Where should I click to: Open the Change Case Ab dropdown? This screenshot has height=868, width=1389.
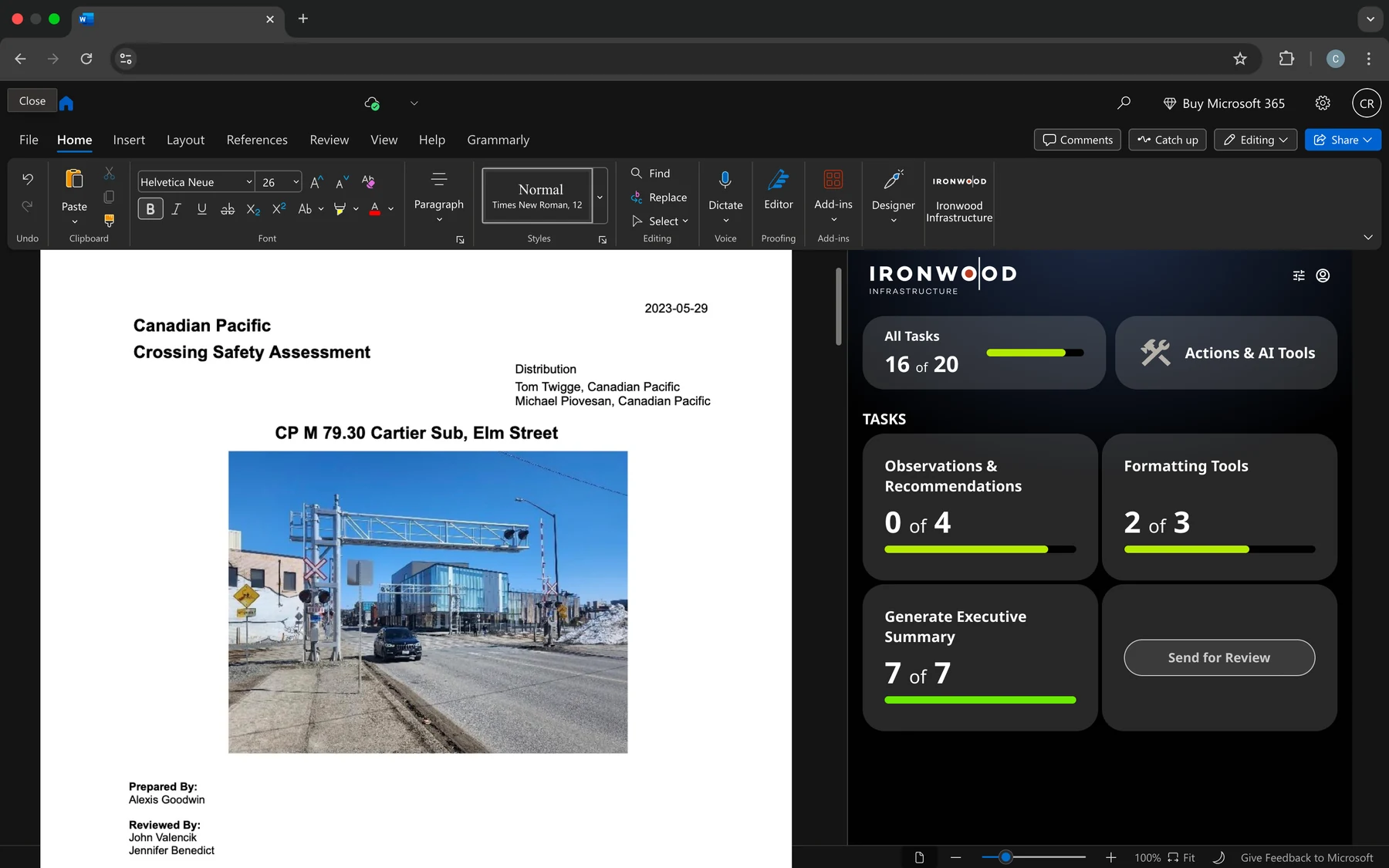click(310, 209)
